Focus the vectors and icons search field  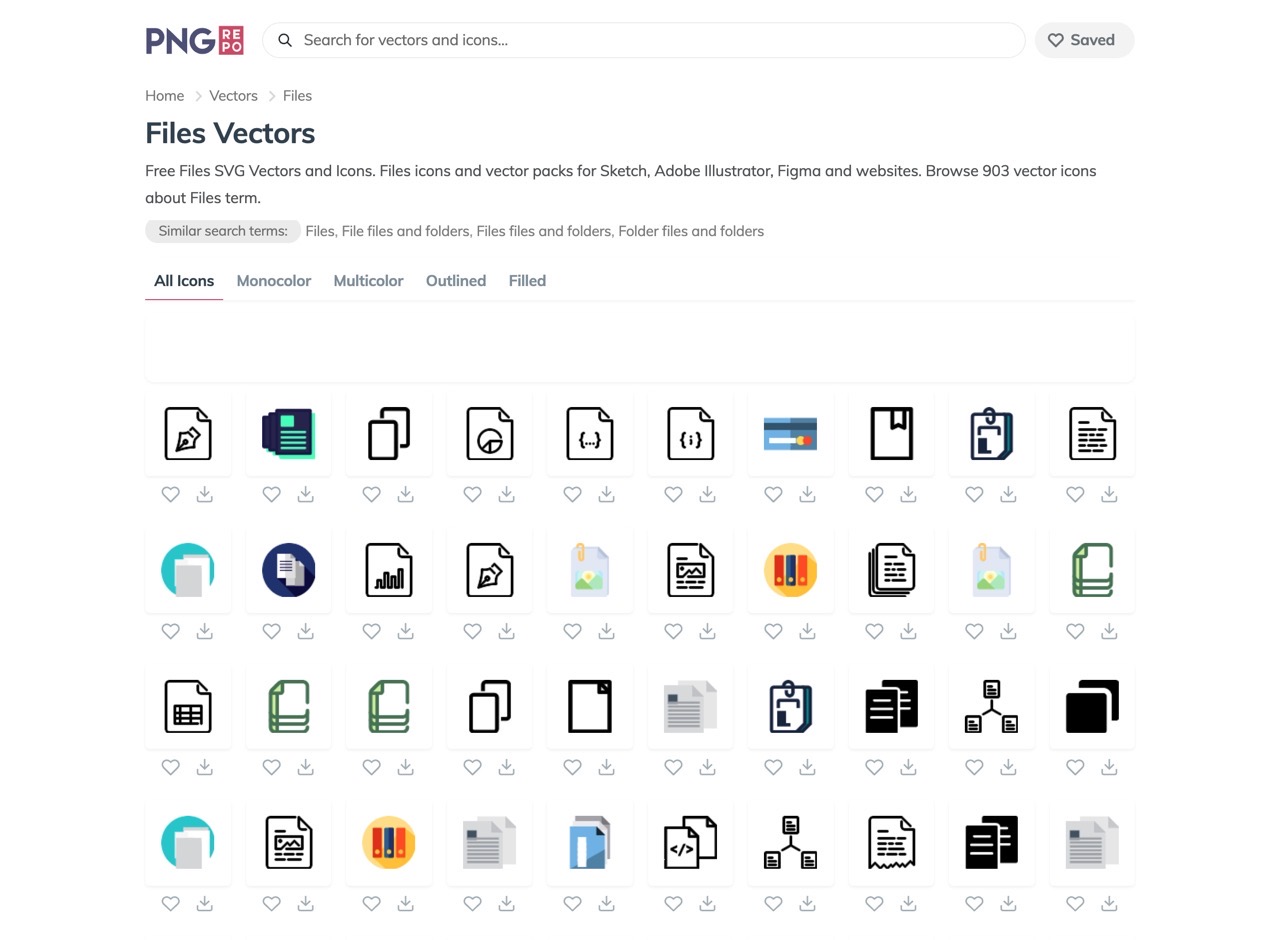pos(650,40)
